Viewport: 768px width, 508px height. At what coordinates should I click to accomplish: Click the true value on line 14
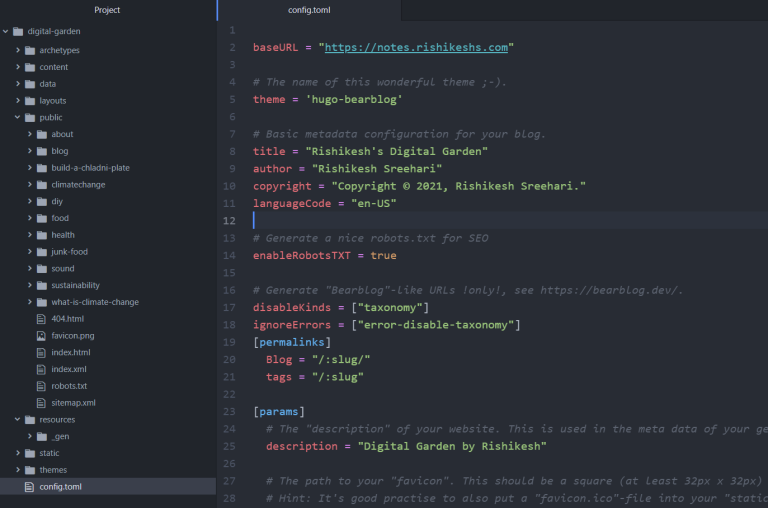(x=383, y=255)
